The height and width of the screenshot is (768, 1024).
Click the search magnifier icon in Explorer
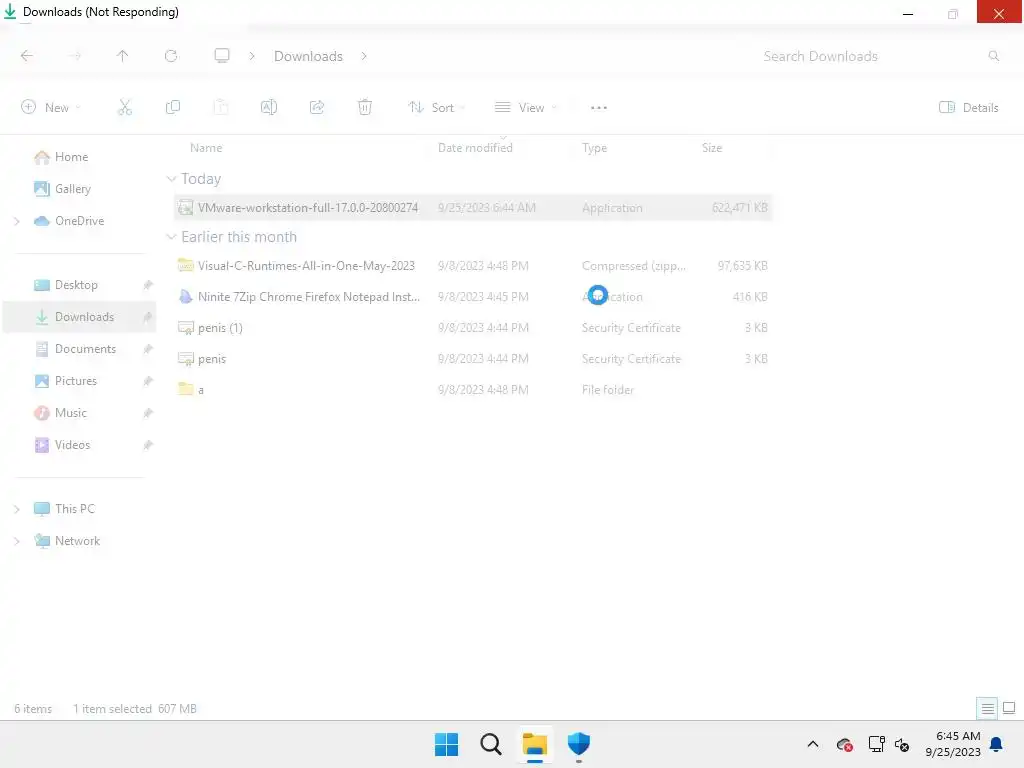click(993, 56)
